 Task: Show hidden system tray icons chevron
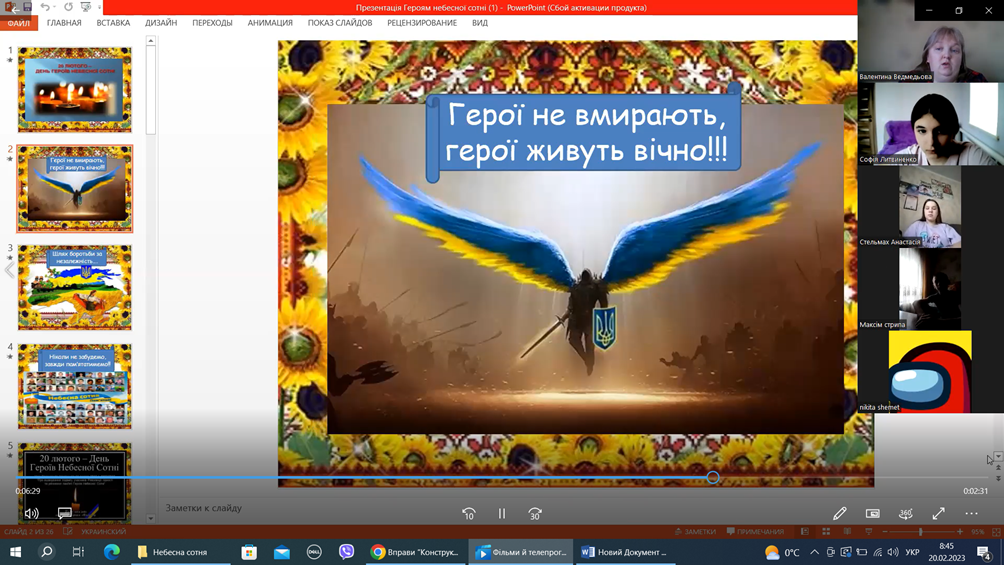814,552
